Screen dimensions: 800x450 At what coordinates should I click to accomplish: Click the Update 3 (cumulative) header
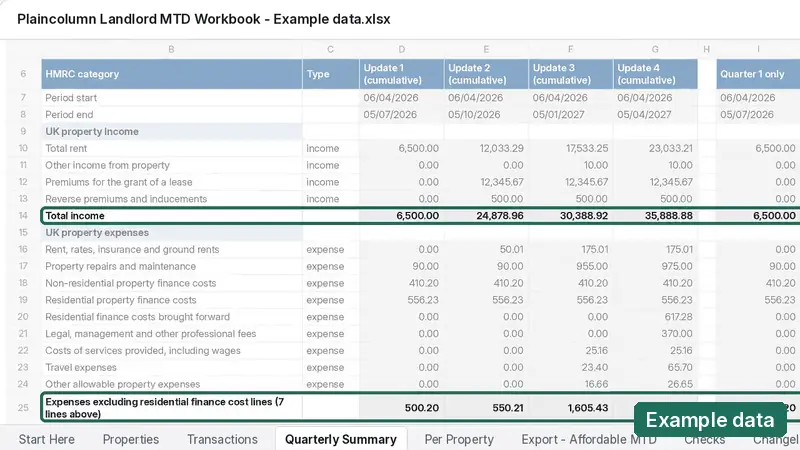tap(570, 74)
